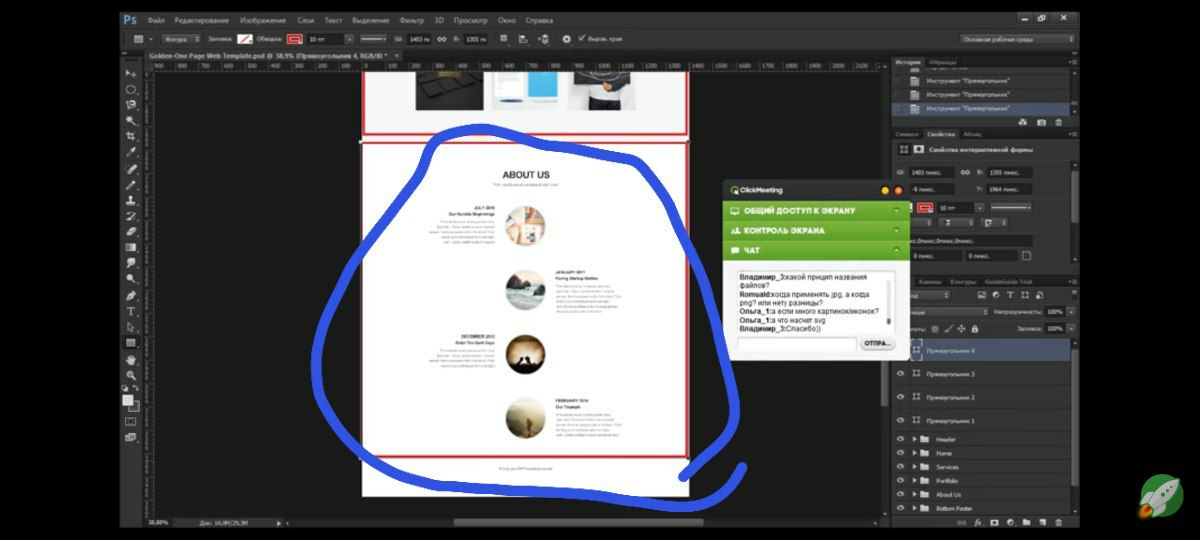Viewport: 1200px width, 540px height.
Task: Create new adjustment layer
Action: 1011,522
